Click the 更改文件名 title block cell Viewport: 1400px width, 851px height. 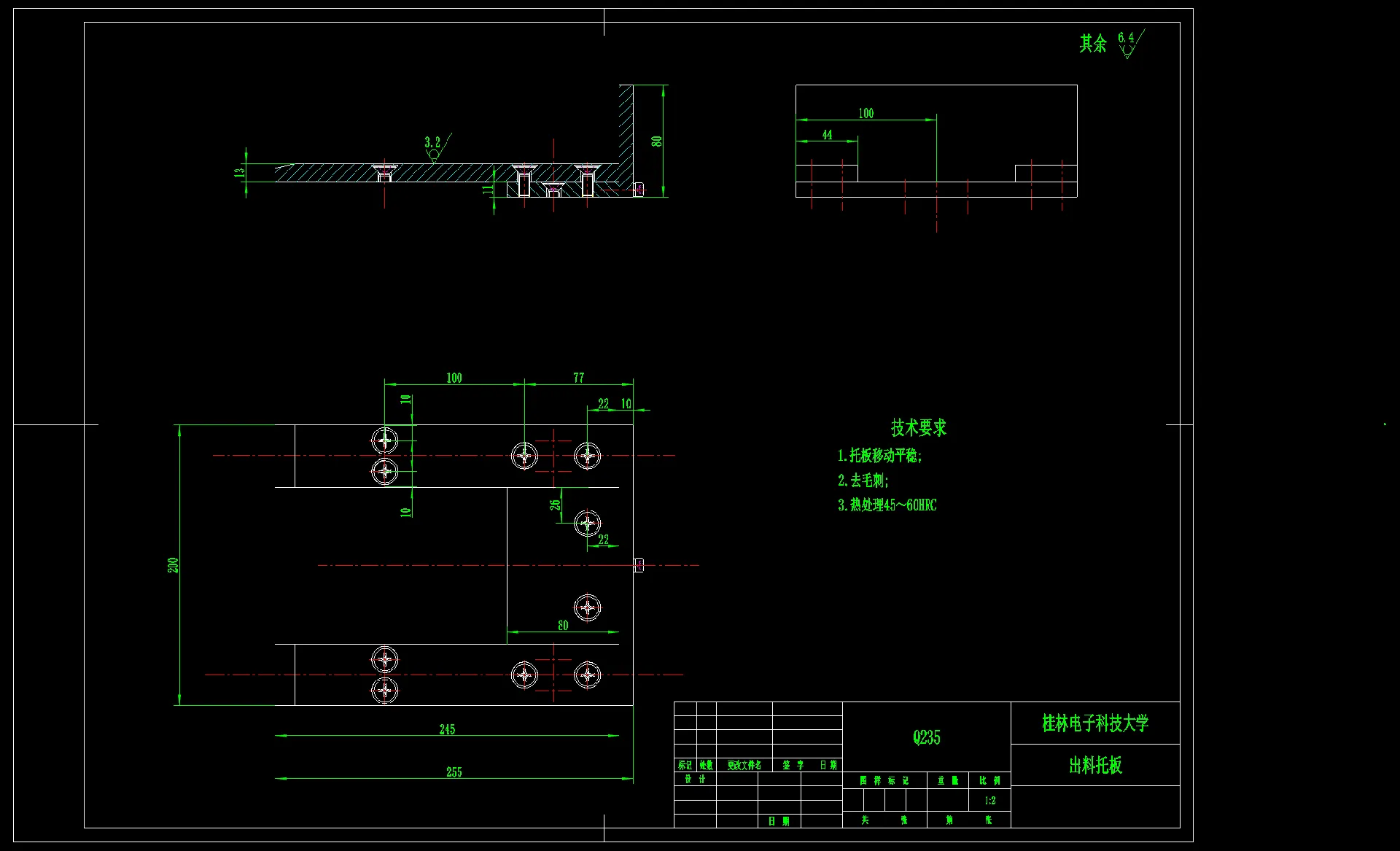pyautogui.click(x=744, y=765)
